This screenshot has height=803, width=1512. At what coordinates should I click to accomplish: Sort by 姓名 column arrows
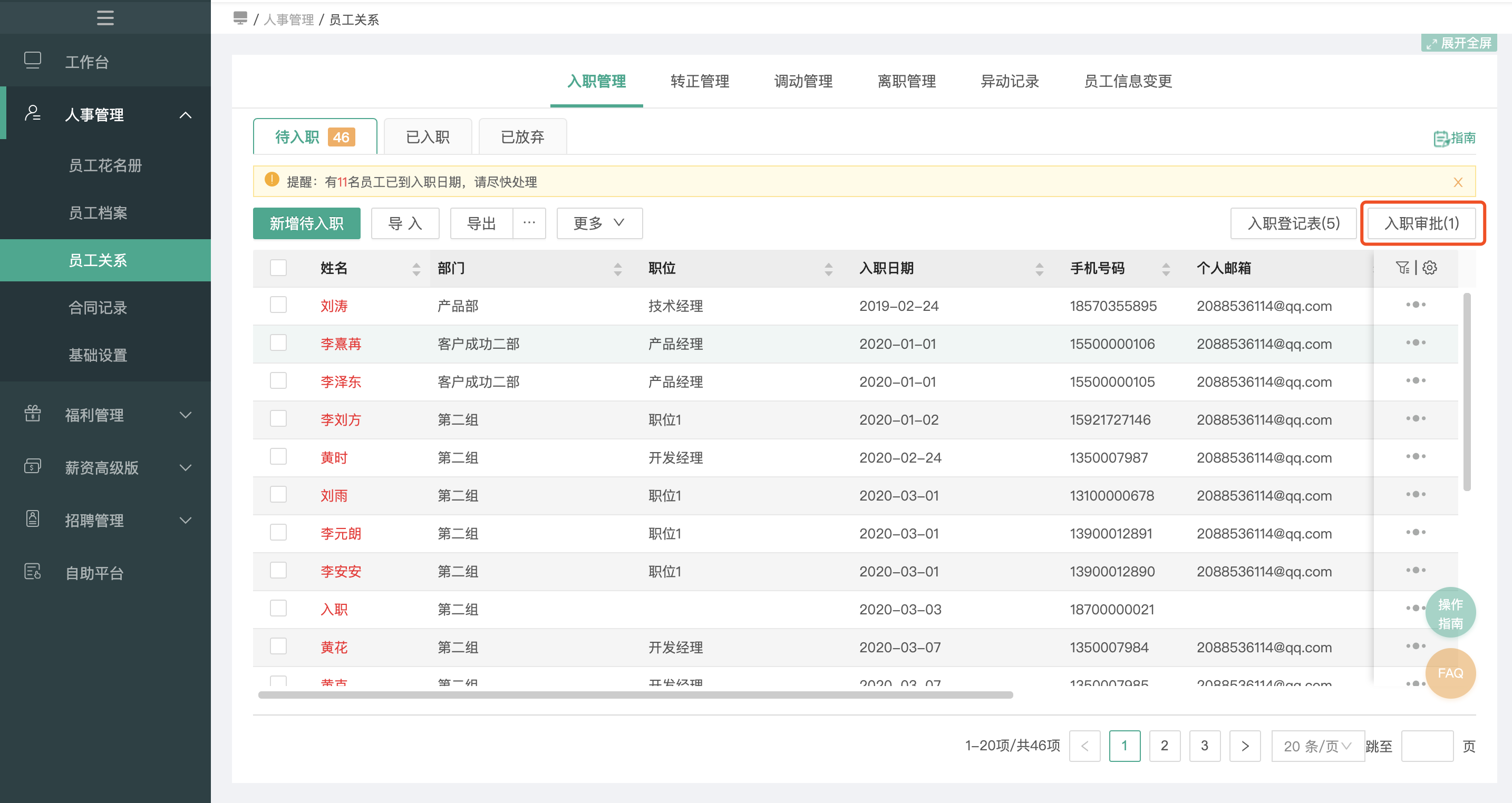pos(416,269)
